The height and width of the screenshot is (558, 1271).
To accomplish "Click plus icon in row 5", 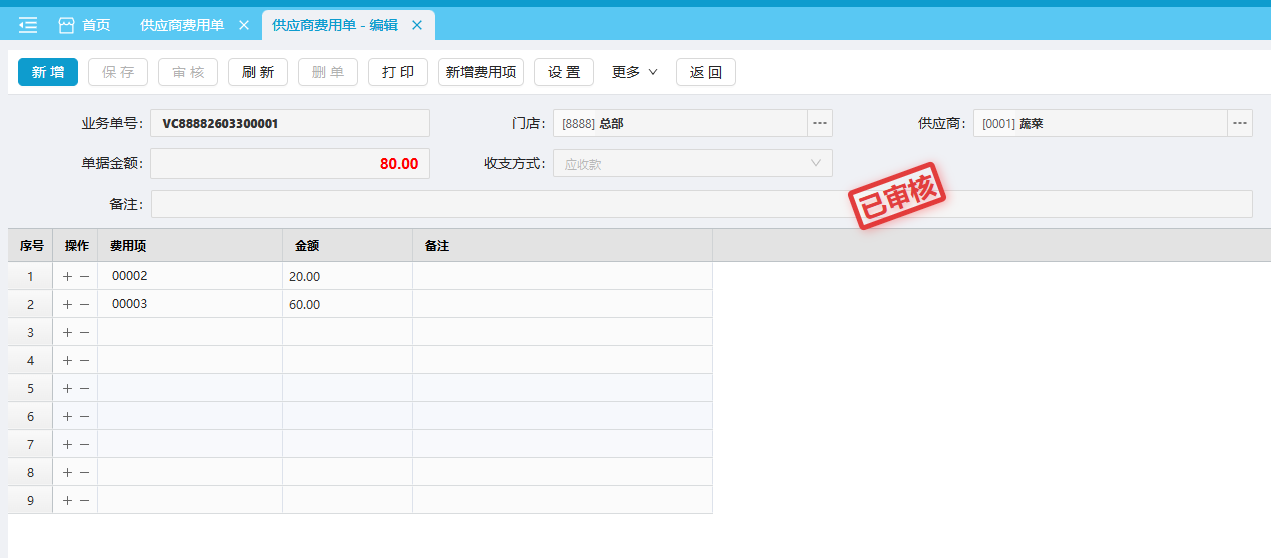I will coord(68,388).
